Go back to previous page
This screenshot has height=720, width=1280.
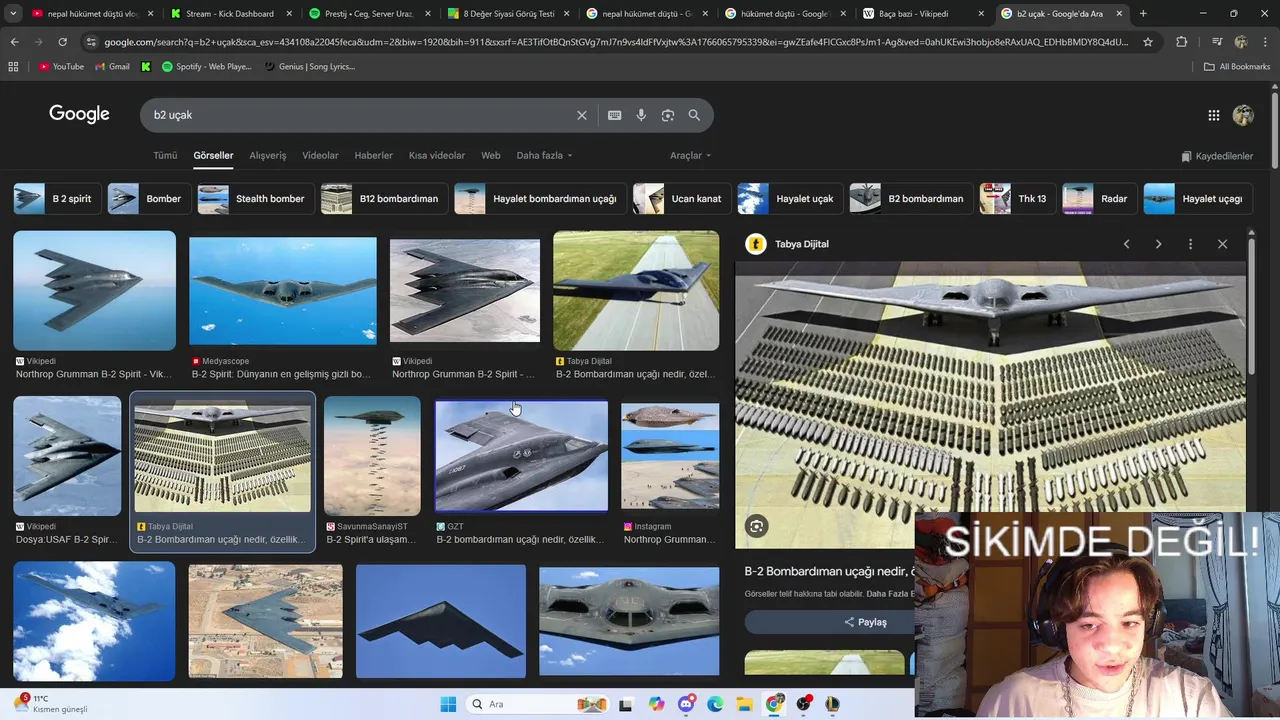pyautogui.click(x=14, y=42)
